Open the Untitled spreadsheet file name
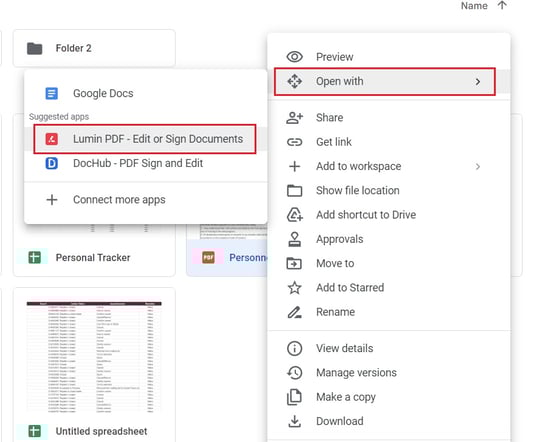The width and height of the screenshot is (545, 442). point(101,432)
